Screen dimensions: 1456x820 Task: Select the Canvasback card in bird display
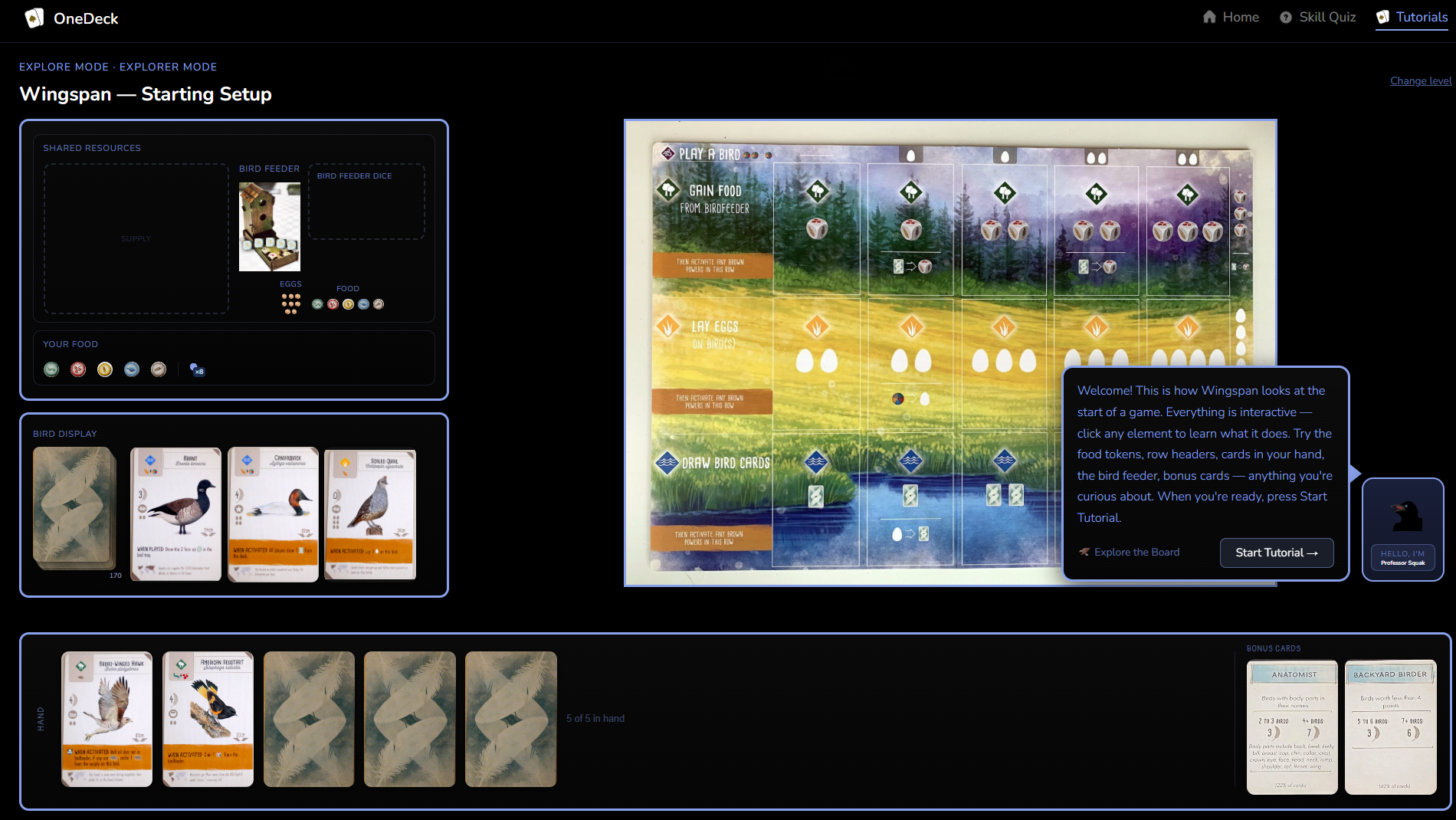click(274, 514)
